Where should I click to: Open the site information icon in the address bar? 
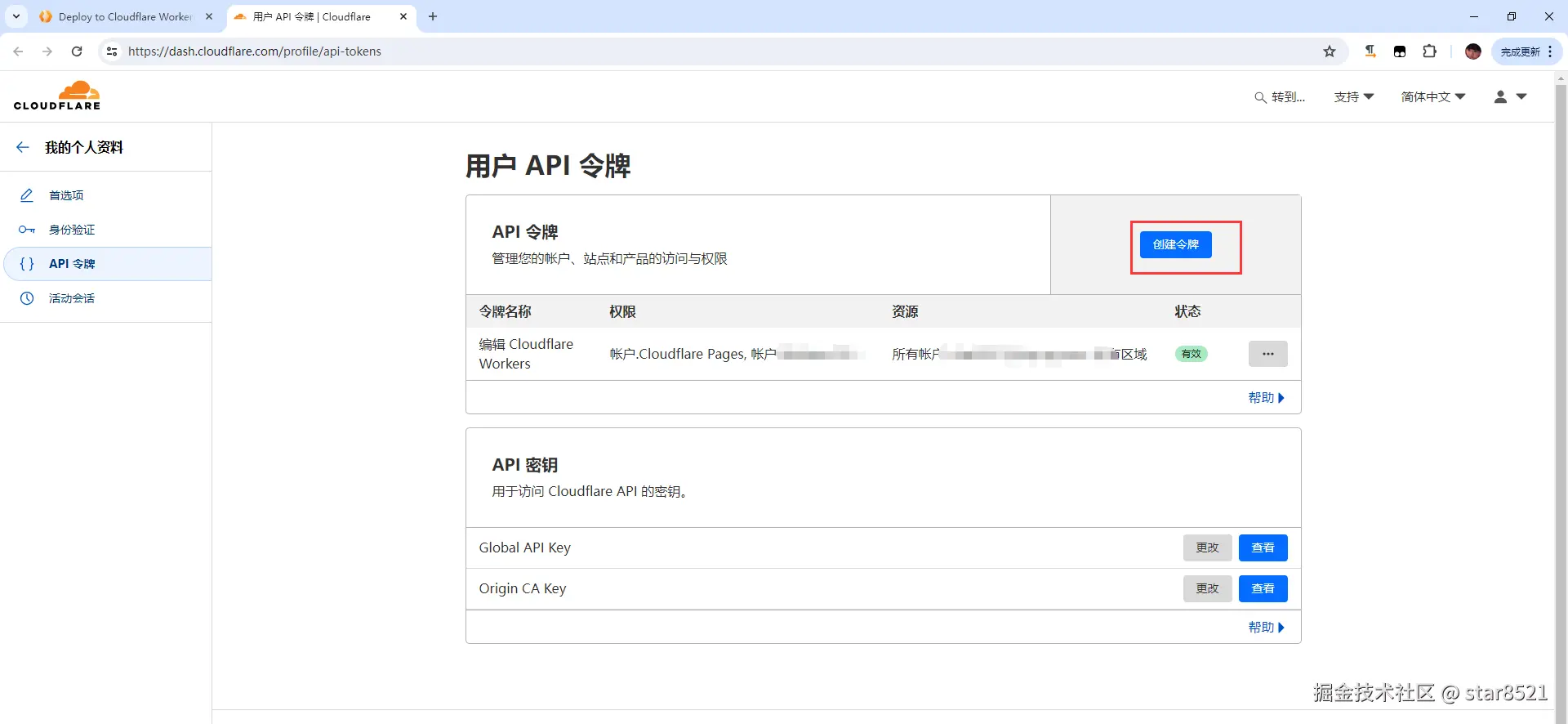tap(112, 51)
